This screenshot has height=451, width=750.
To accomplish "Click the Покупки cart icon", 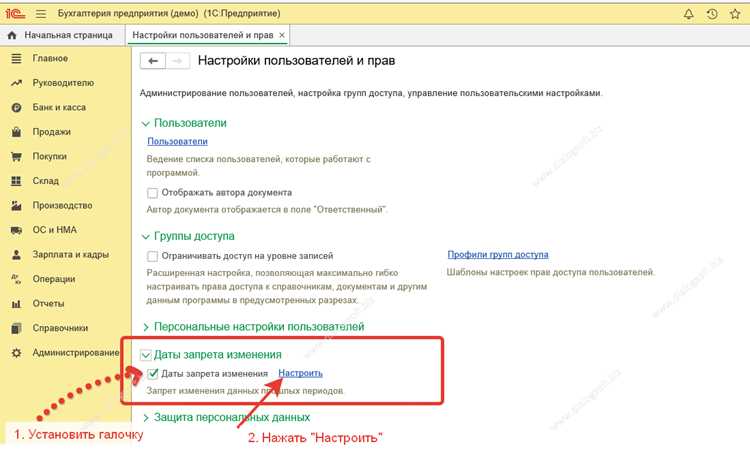I will (16, 156).
